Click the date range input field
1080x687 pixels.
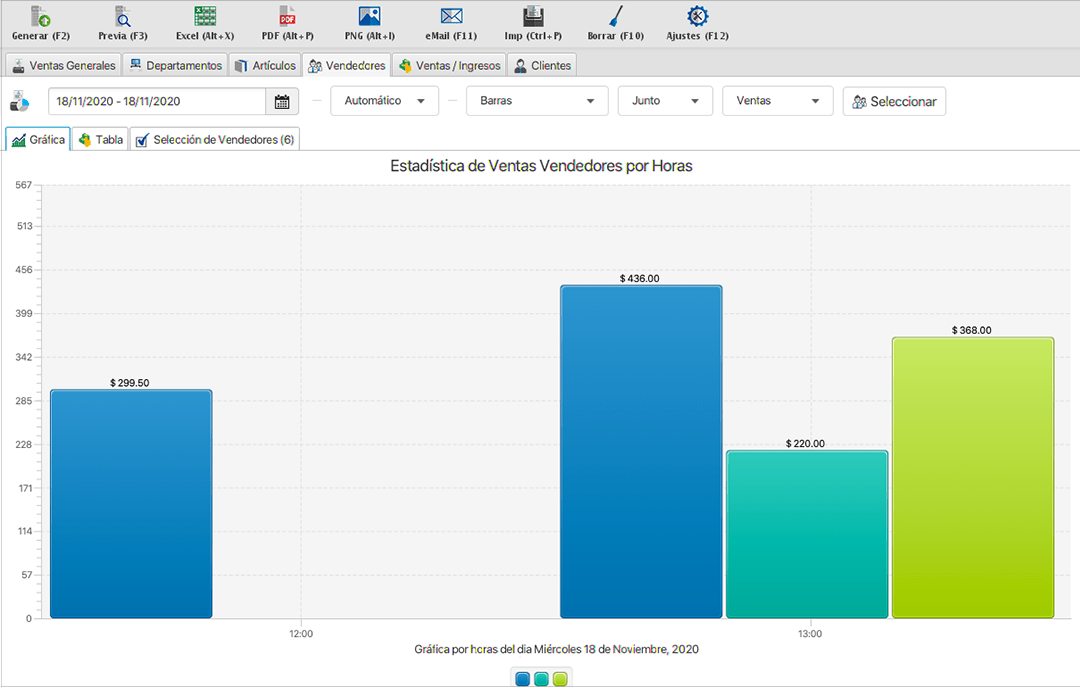pyautogui.click(x=156, y=102)
